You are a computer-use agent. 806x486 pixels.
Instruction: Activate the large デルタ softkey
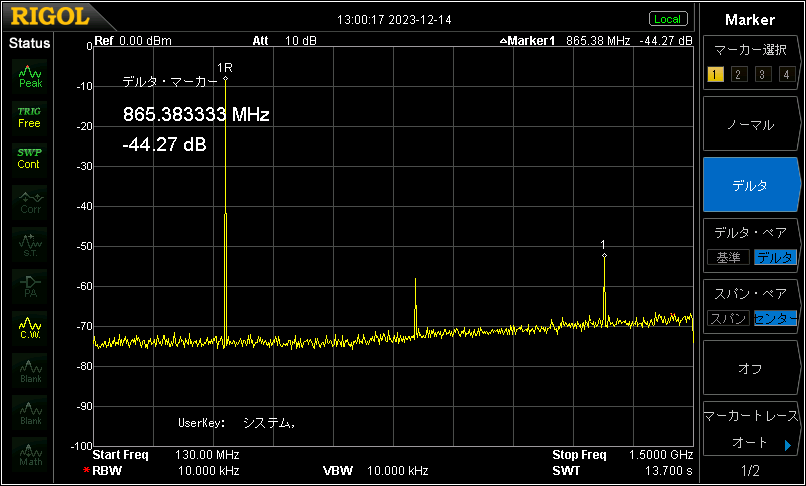pos(751,185)
